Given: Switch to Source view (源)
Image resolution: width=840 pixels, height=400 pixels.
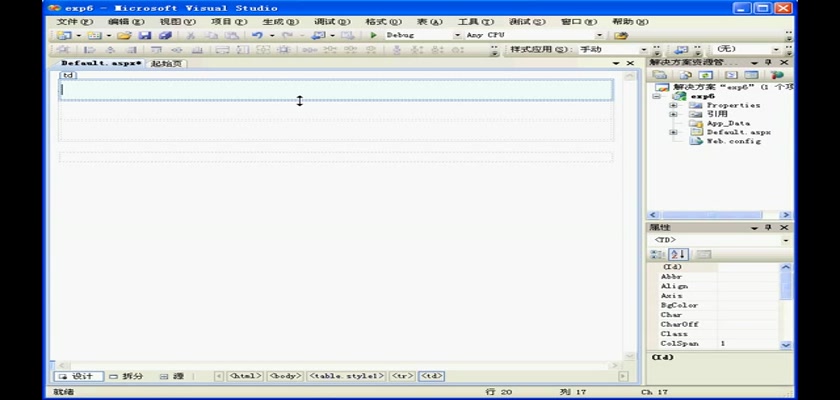Looking at the screenshot, I should tap(173, 376).
